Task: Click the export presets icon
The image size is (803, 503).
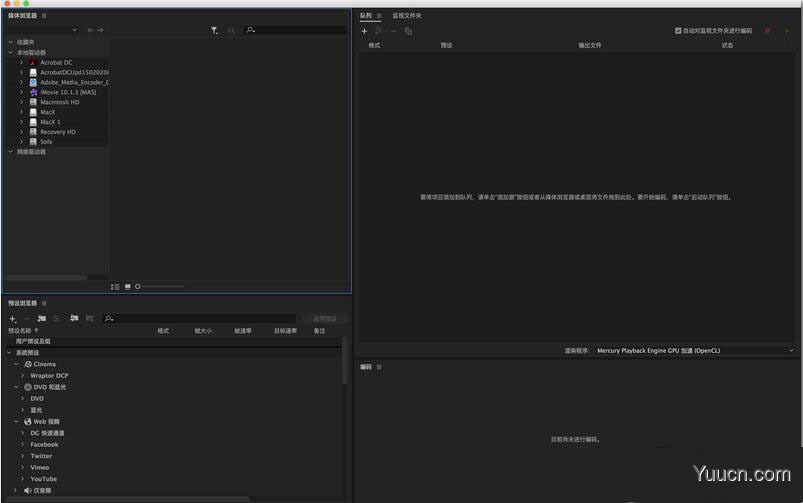Action: pyautogui.click(x=89, y=318)
